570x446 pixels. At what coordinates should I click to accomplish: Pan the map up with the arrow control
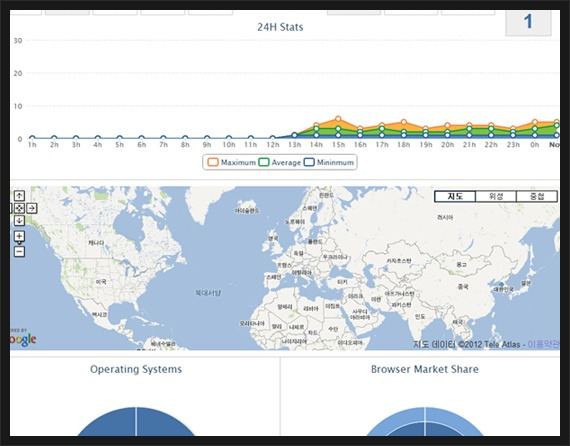coord(19,196)
